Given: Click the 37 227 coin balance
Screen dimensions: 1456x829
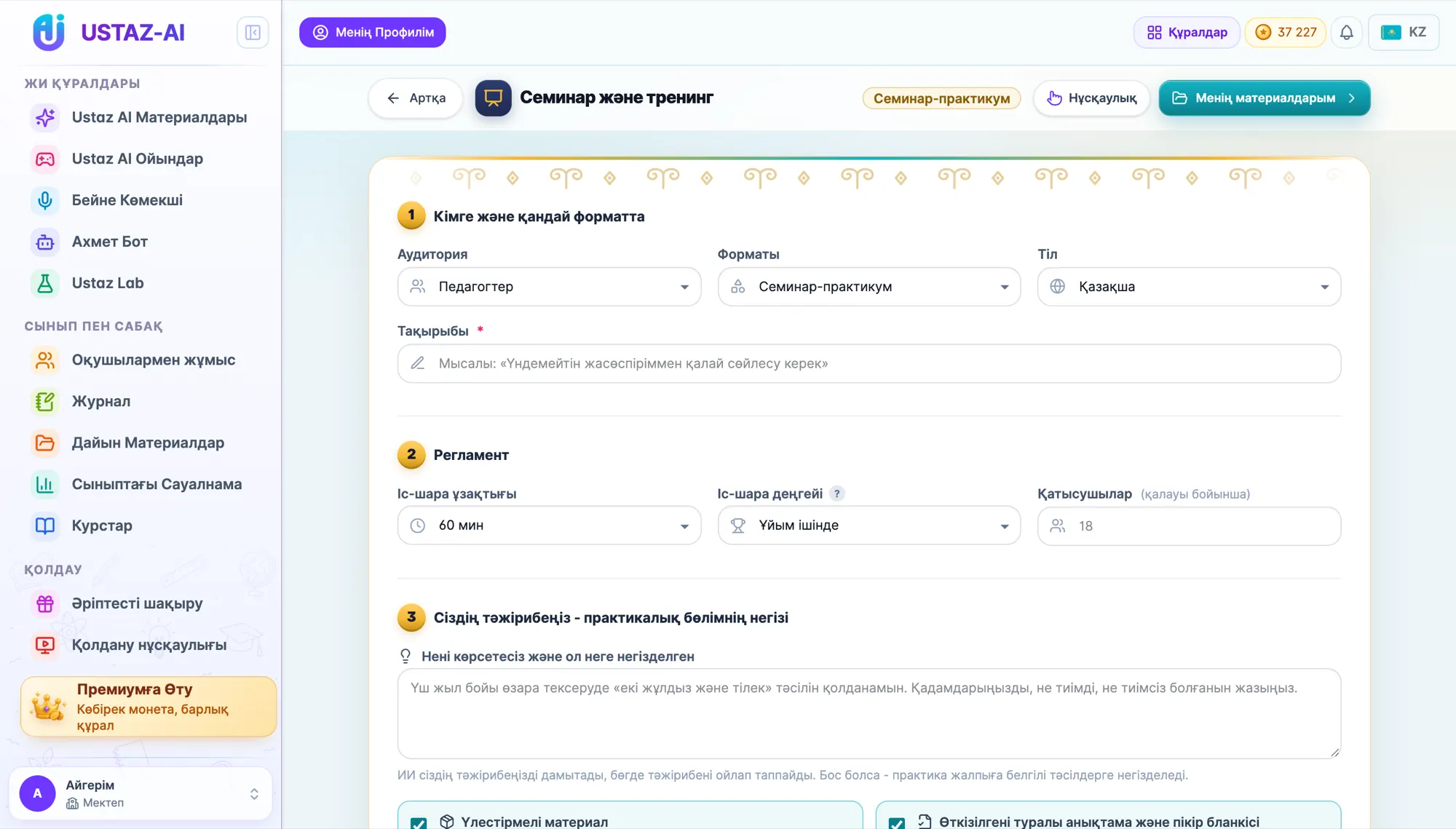Looking at the screenshot, I should click(x=1285, y=33).
